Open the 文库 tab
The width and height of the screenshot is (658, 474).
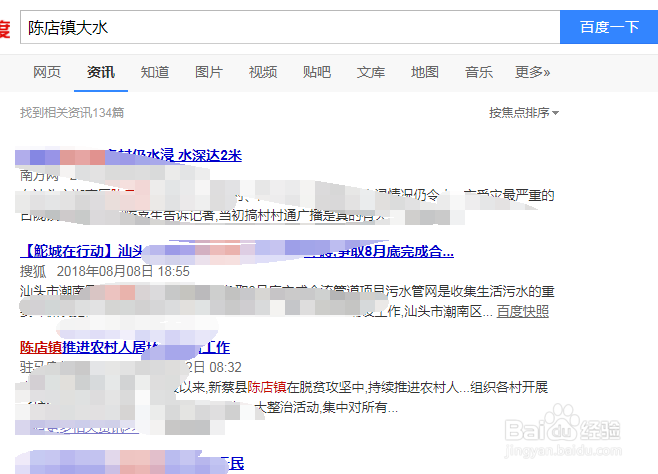tap(371, 72)
